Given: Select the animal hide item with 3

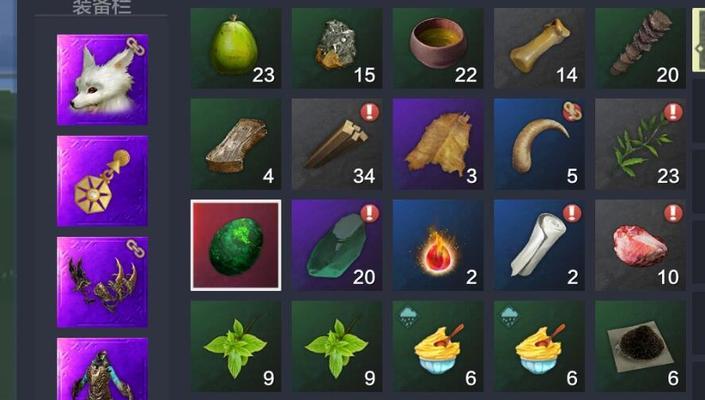Looking at the screenshot, I should pos(438,144).
